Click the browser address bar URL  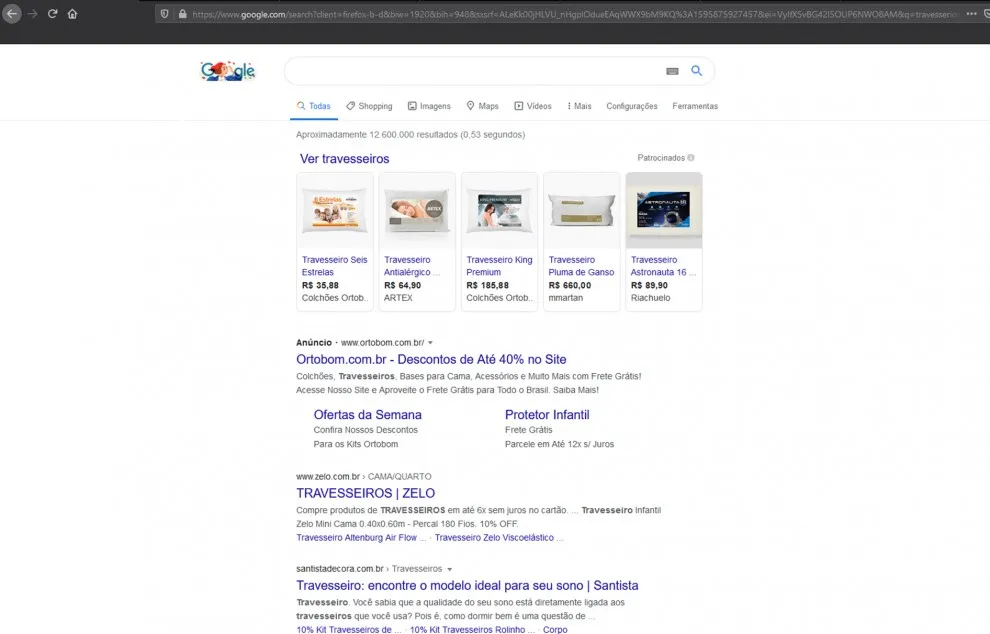click(x=575, y=14)
